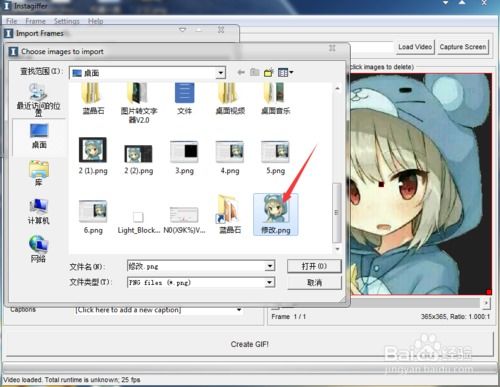Select the 2 (1).png file
The height and width of the screenshot is (387, 500).
pyautogui.click(x=93, y=156)
